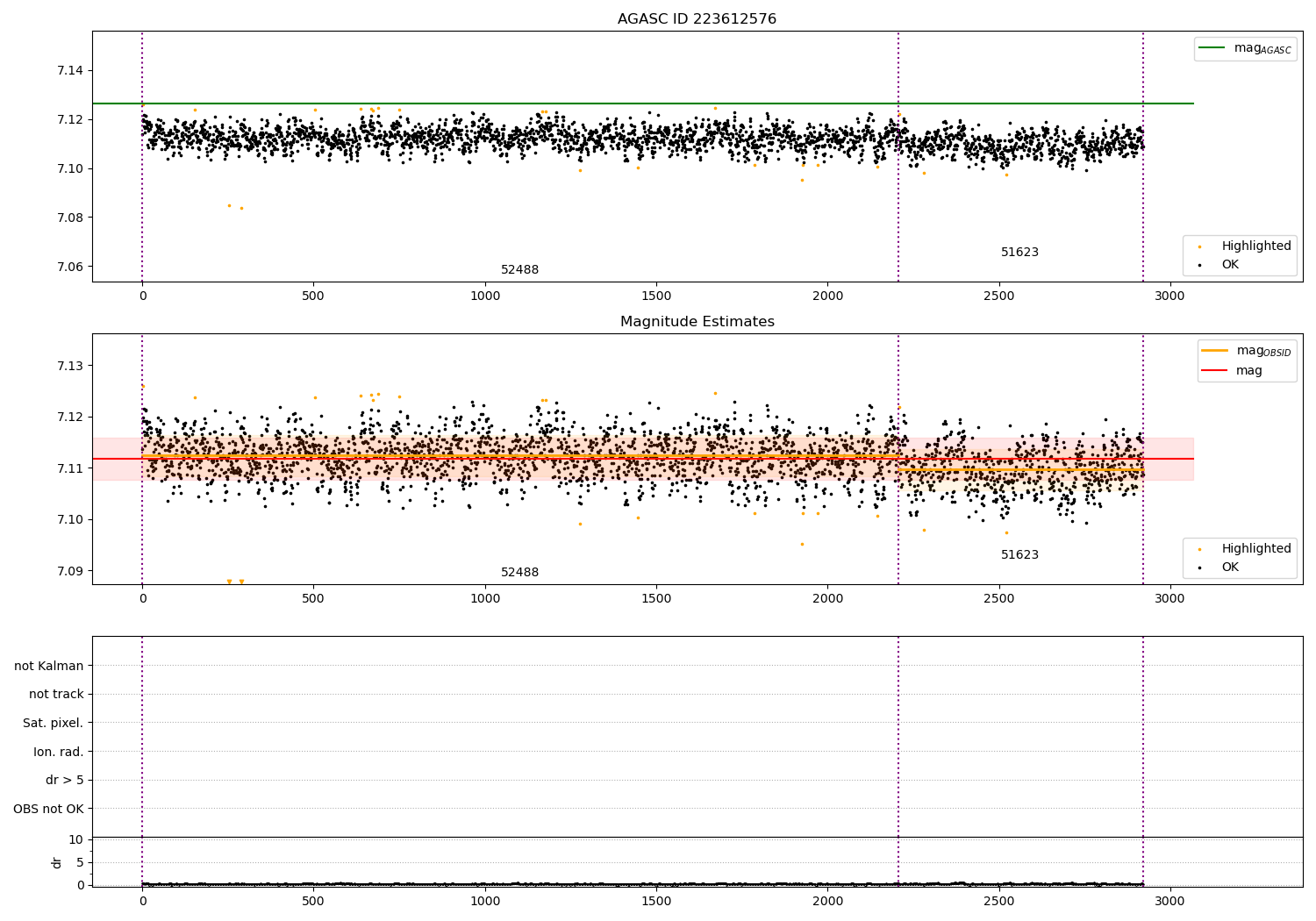1316x921 pixels.
Task: Click the shorter orange mag OBSID line for 51623
Action: (1021, 469)
